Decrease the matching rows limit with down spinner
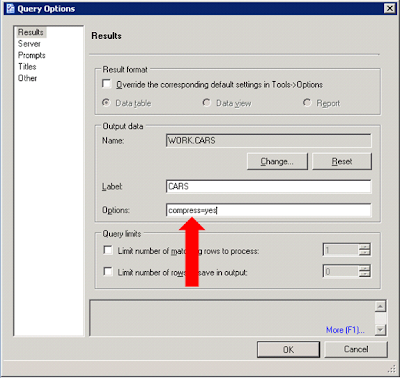Viewport: 400px width, 378px height. [365, 253]
